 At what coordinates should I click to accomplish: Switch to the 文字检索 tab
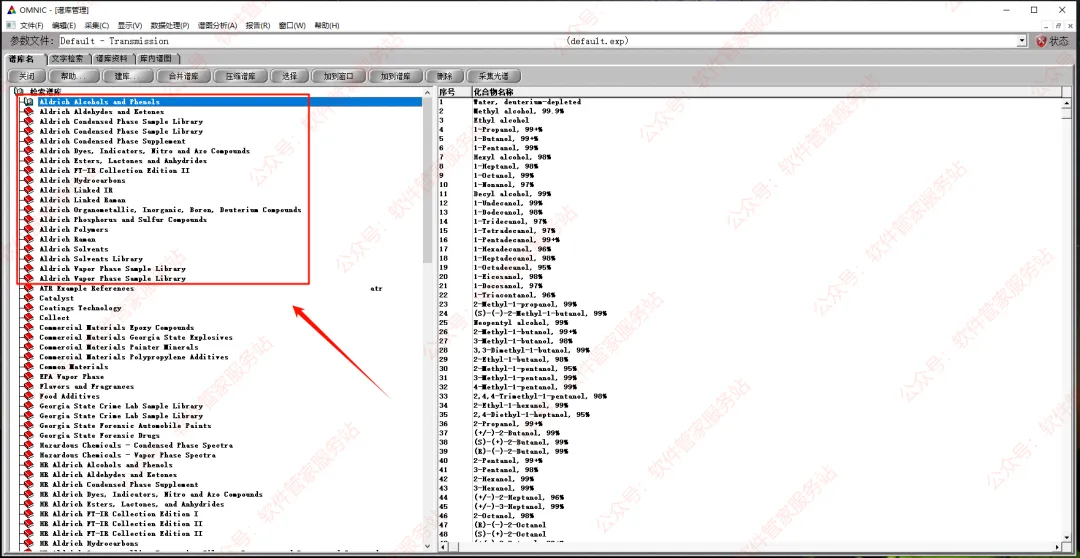coord(68,59)
